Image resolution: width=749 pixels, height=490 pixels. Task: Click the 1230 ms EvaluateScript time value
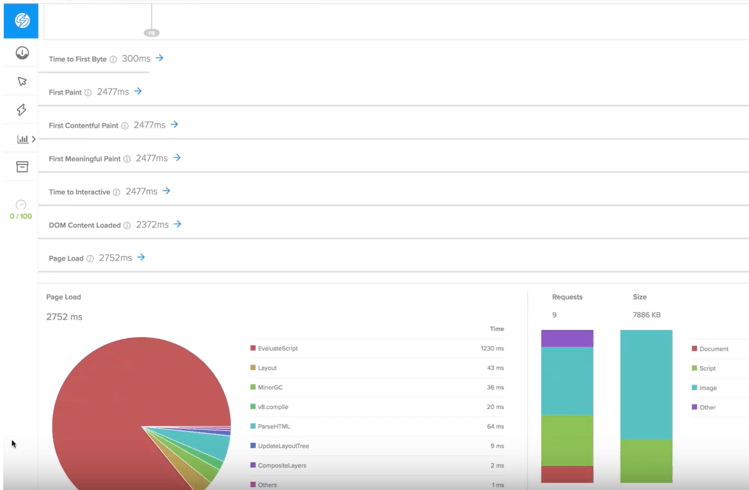492,348
